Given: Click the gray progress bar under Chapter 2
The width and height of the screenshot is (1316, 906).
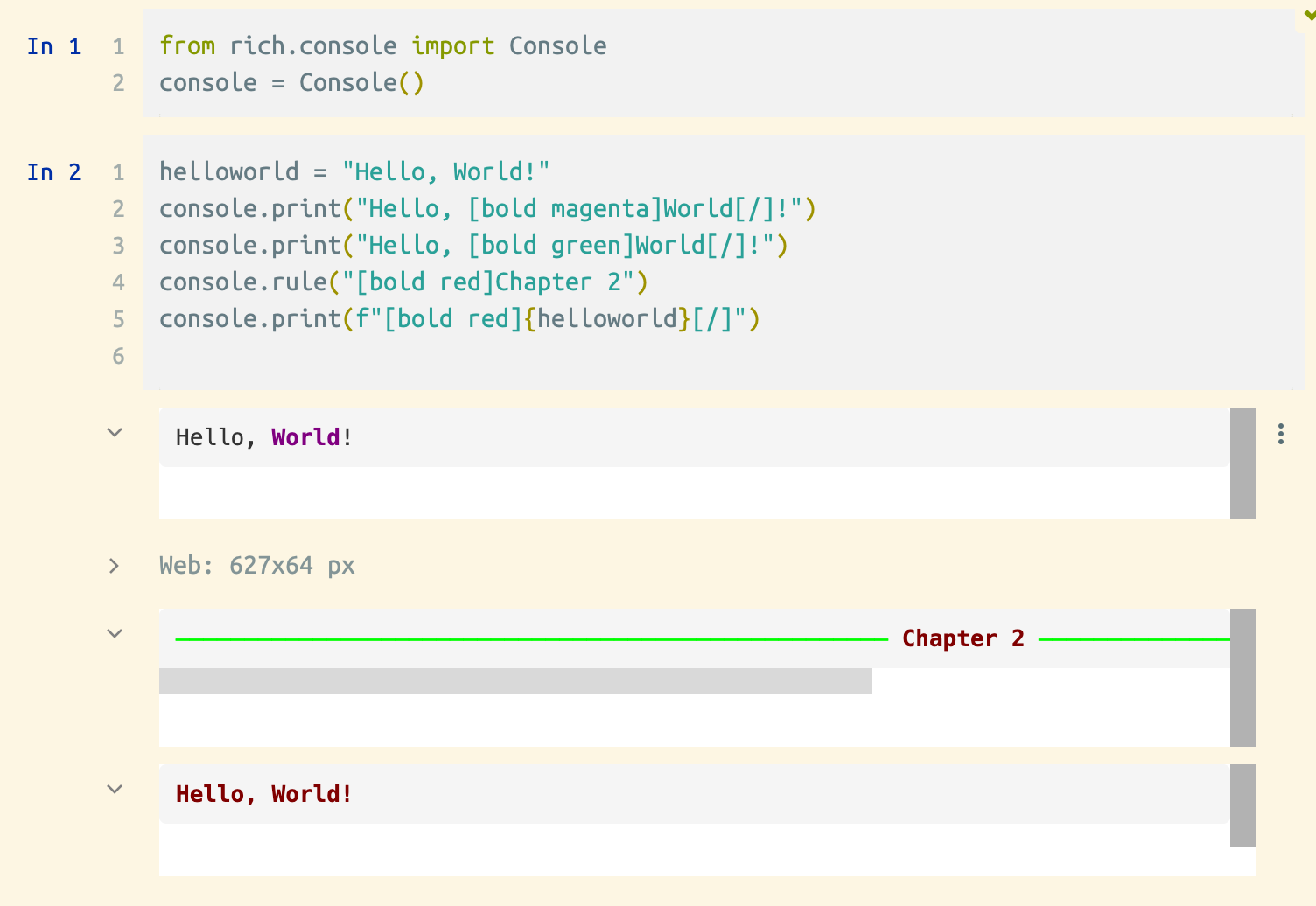Looking at the screenshot, I should pyautogui.click(x=514, y=681).
